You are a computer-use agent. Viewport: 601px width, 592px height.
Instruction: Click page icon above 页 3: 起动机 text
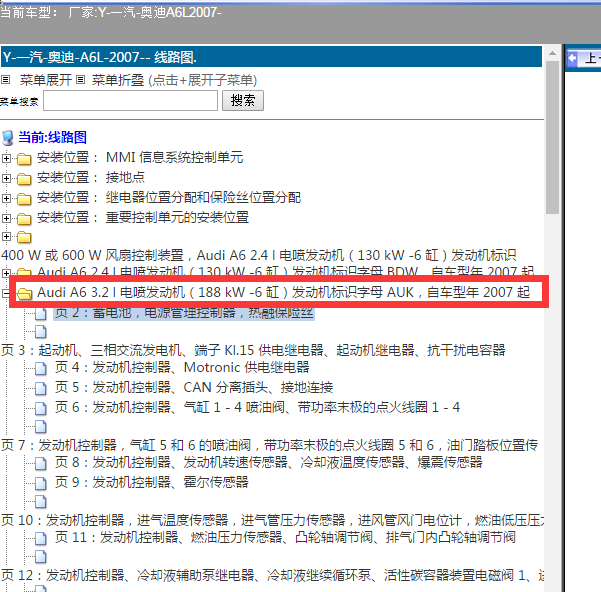[x=40, y=332]
